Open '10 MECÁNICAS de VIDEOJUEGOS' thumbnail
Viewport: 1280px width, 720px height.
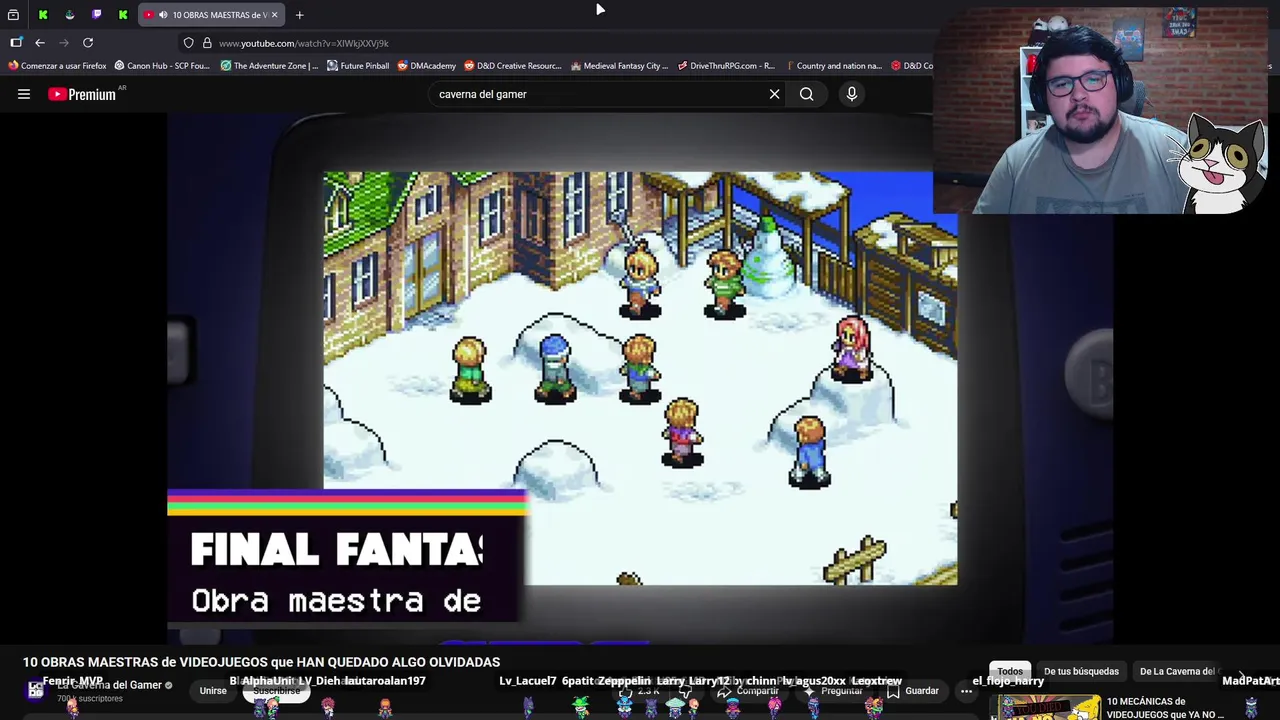1044,707
